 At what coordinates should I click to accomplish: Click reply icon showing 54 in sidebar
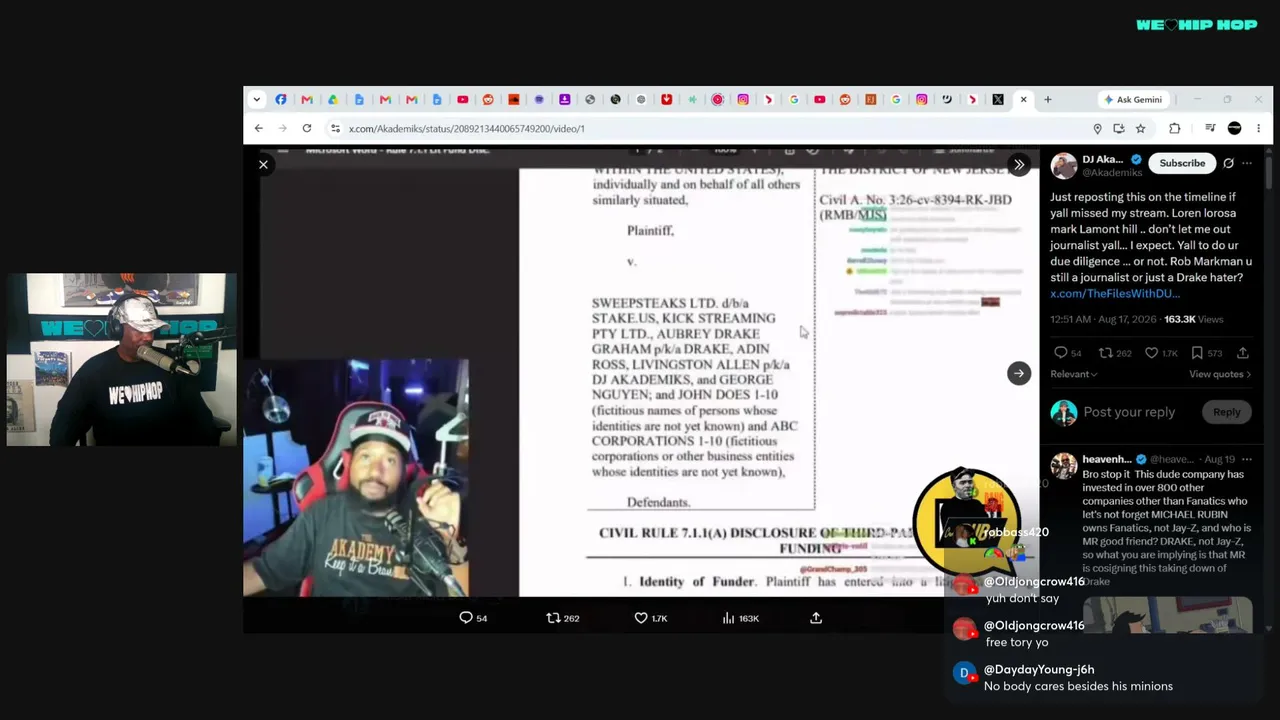(1061, 353)
